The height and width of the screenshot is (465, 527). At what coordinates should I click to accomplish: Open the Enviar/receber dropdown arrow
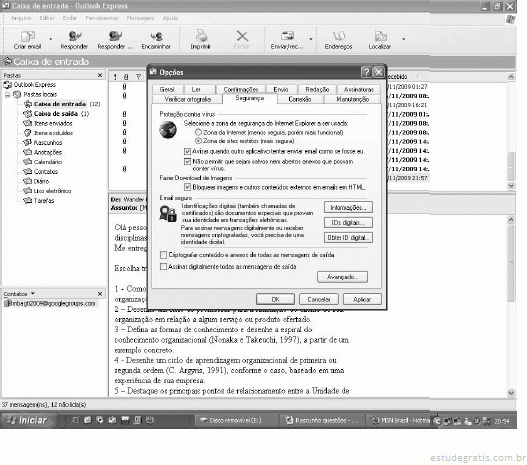(311, 39)
